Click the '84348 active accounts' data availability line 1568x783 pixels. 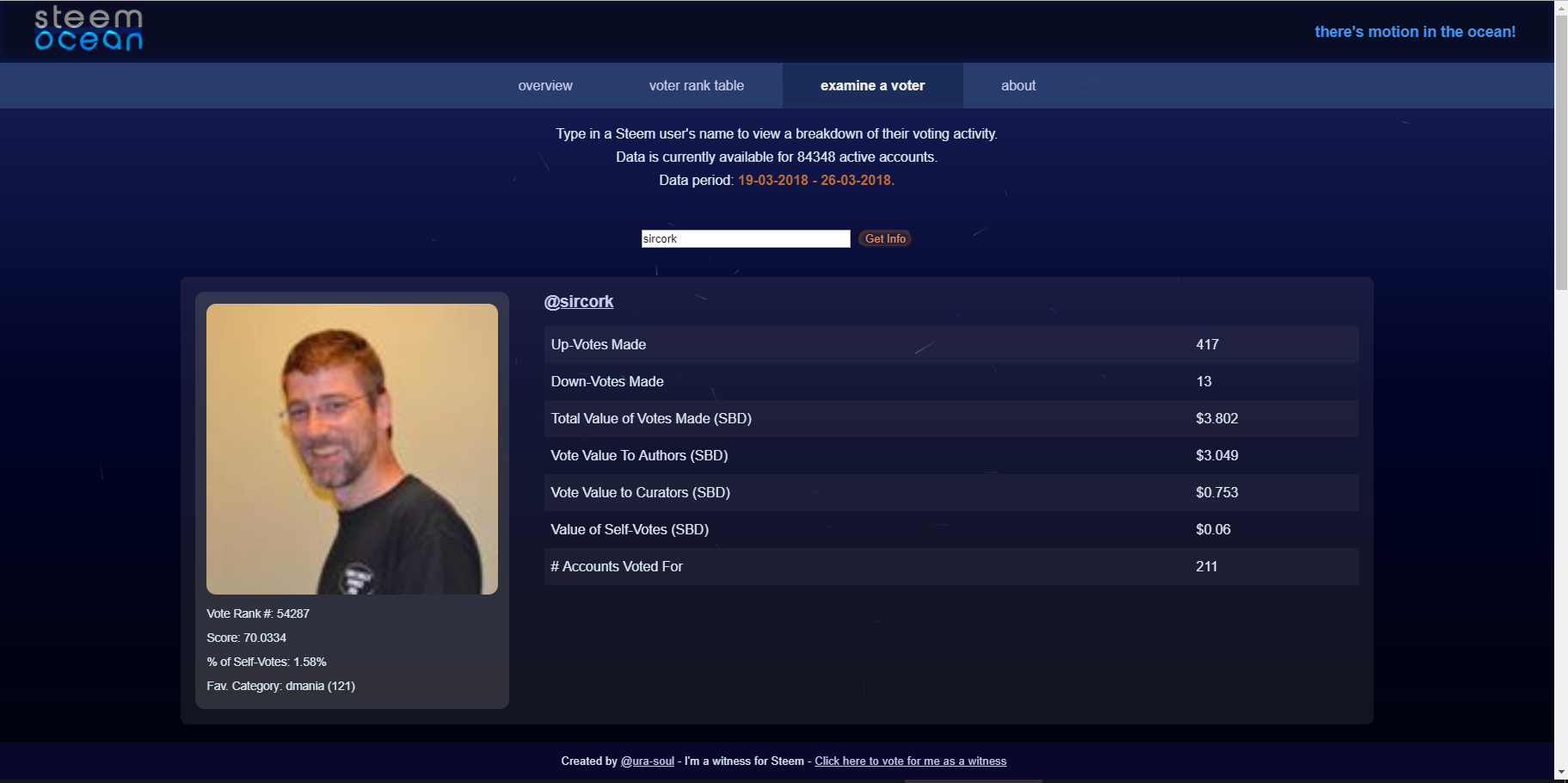click(777, 157)
